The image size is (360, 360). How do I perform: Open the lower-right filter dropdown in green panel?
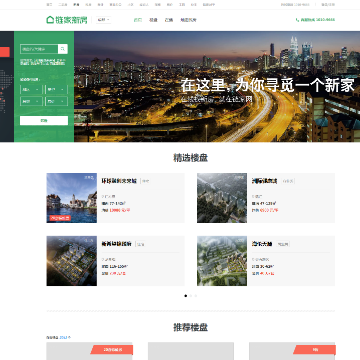pos(57,101)
